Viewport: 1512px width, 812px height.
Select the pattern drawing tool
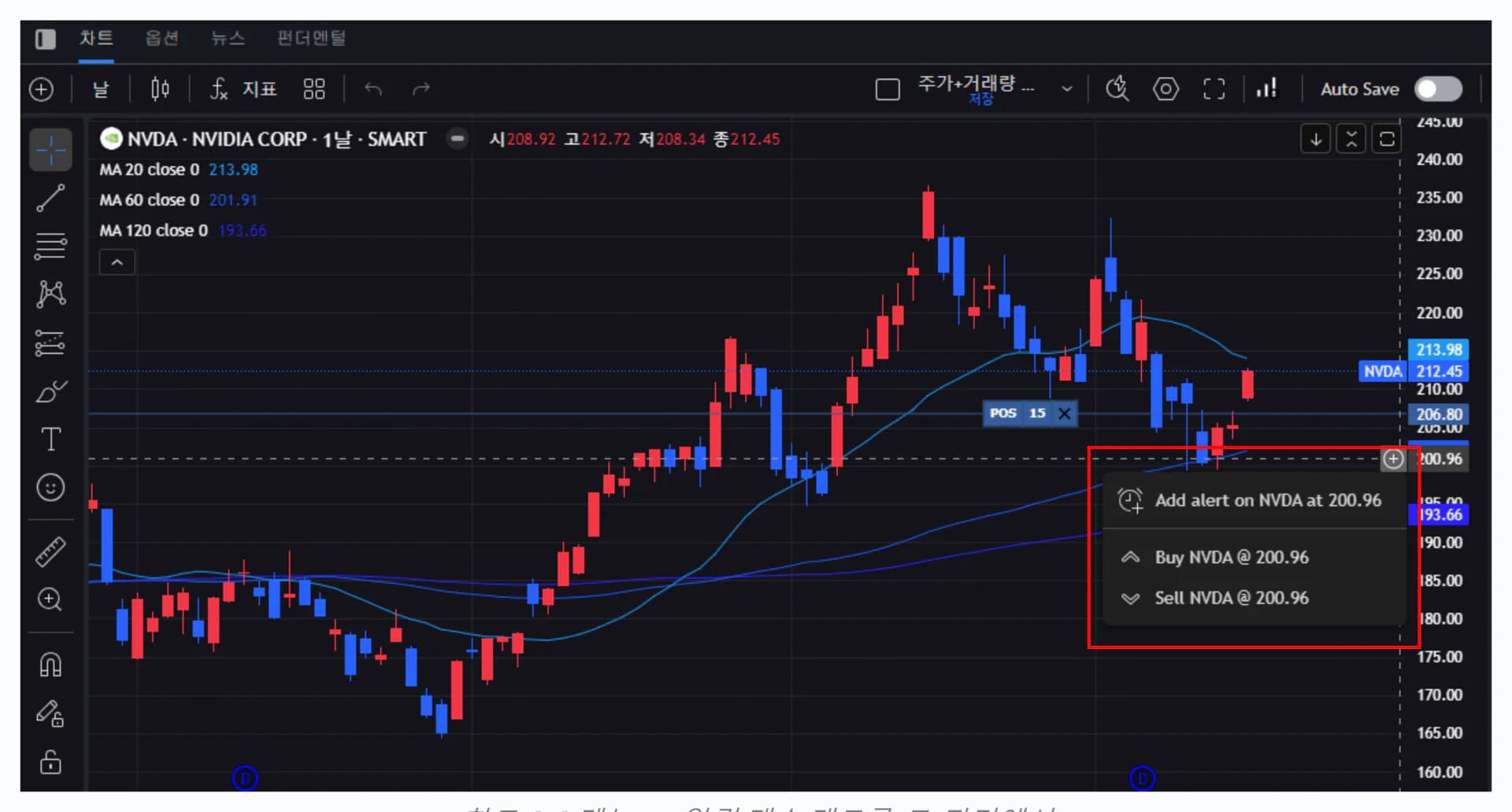point(50,294)
